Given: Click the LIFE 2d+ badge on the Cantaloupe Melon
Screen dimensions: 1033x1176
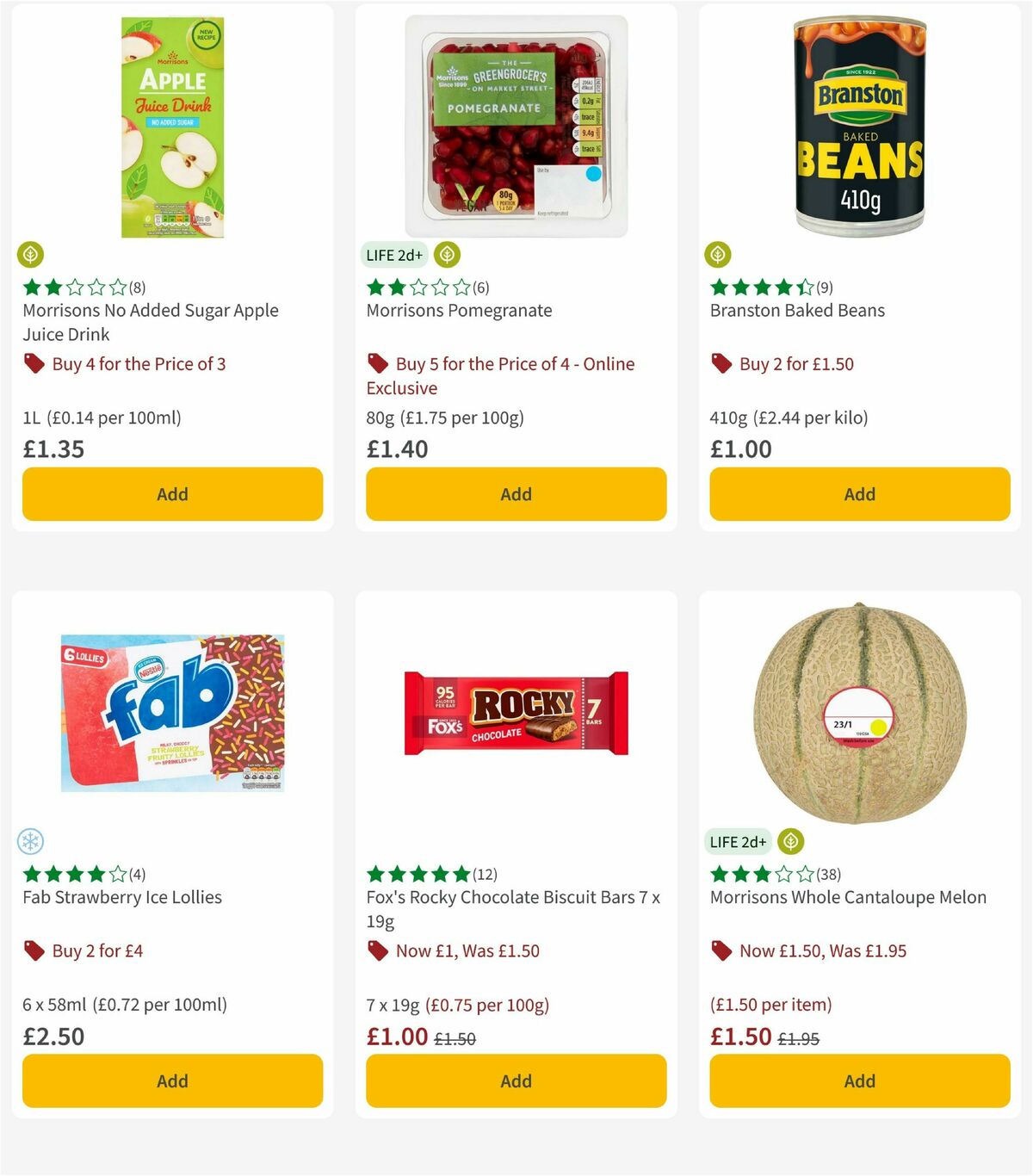Looking at the screenshot, I should click(739, 841).
